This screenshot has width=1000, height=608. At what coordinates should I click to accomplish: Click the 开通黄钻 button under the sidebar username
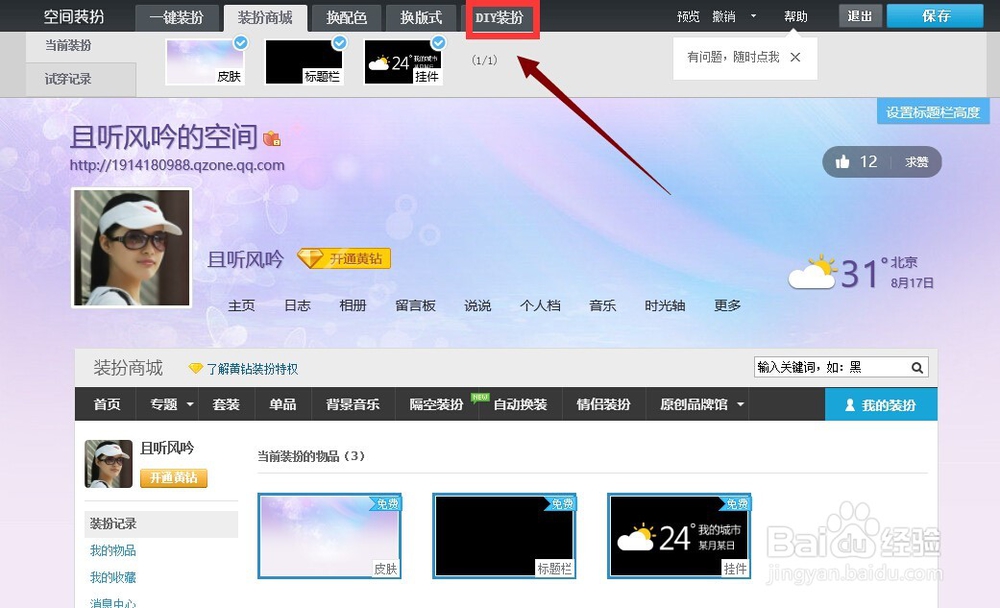[173, 478]
